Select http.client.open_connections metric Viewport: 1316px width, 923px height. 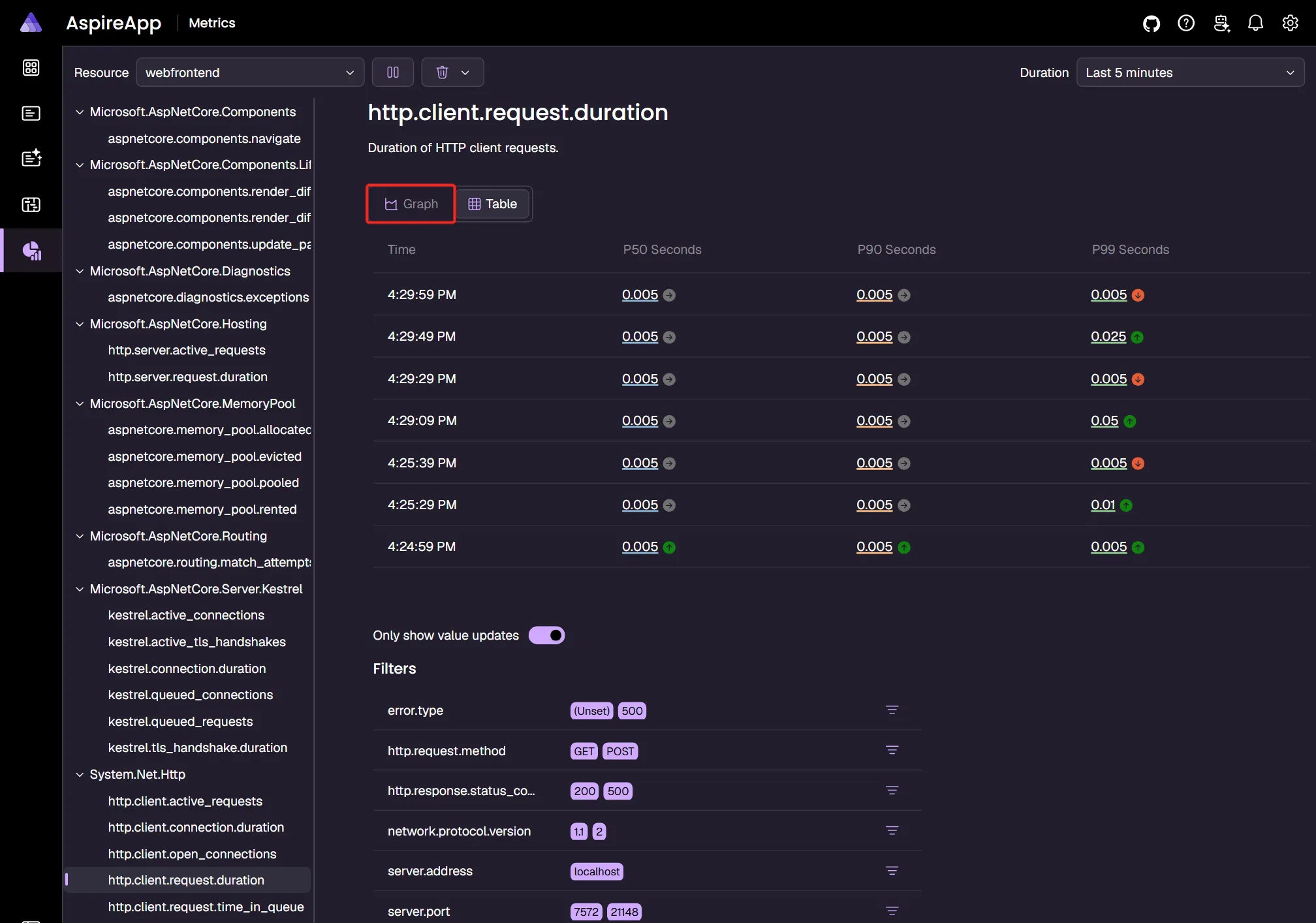(x=192, y=854)
